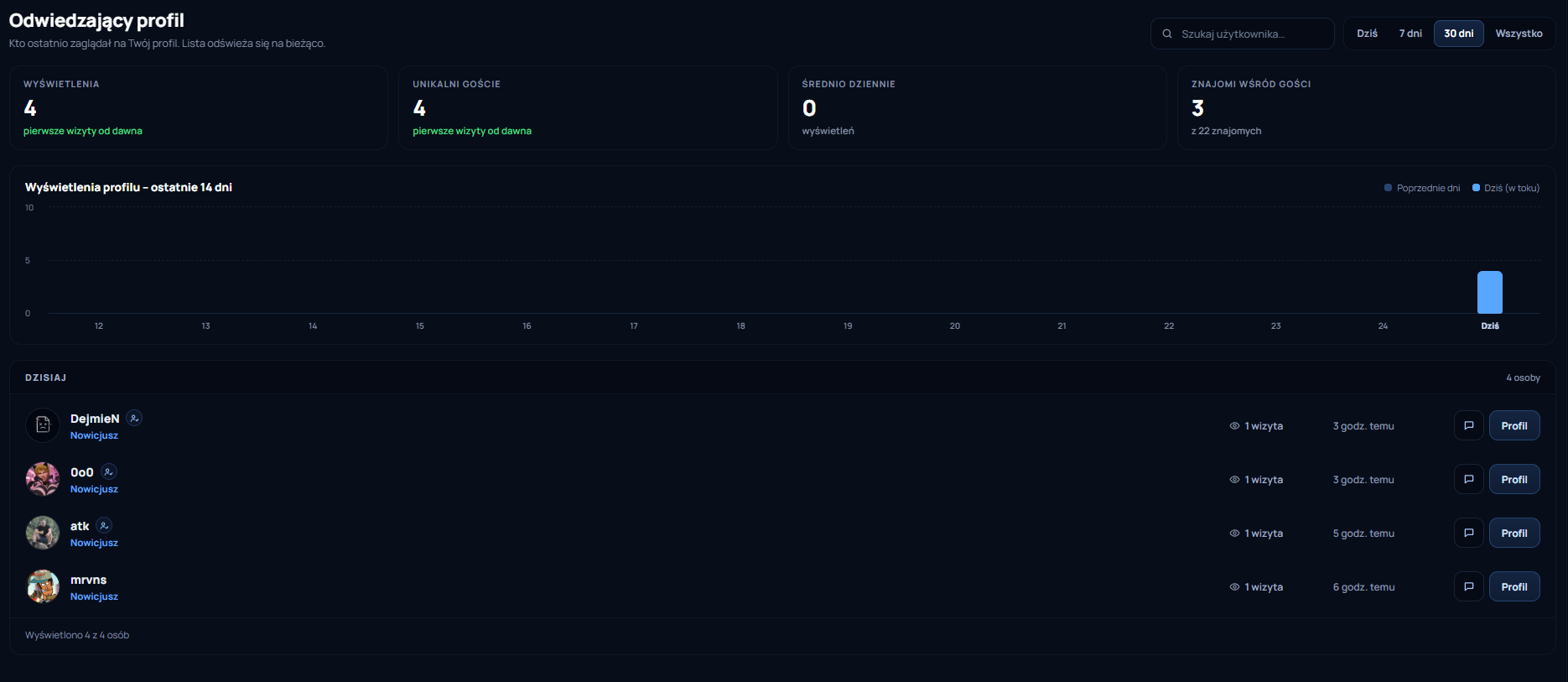Click eye icon in OoO's visit row
This screenshot has width=1568, height=682.
(1234, 480)
